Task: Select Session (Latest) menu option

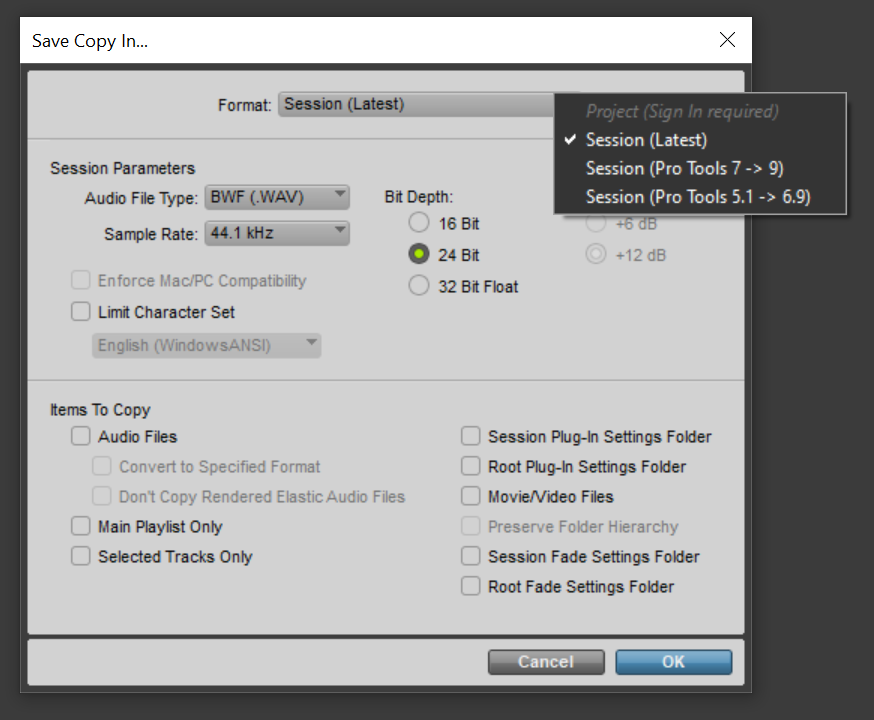Action: 646,140
